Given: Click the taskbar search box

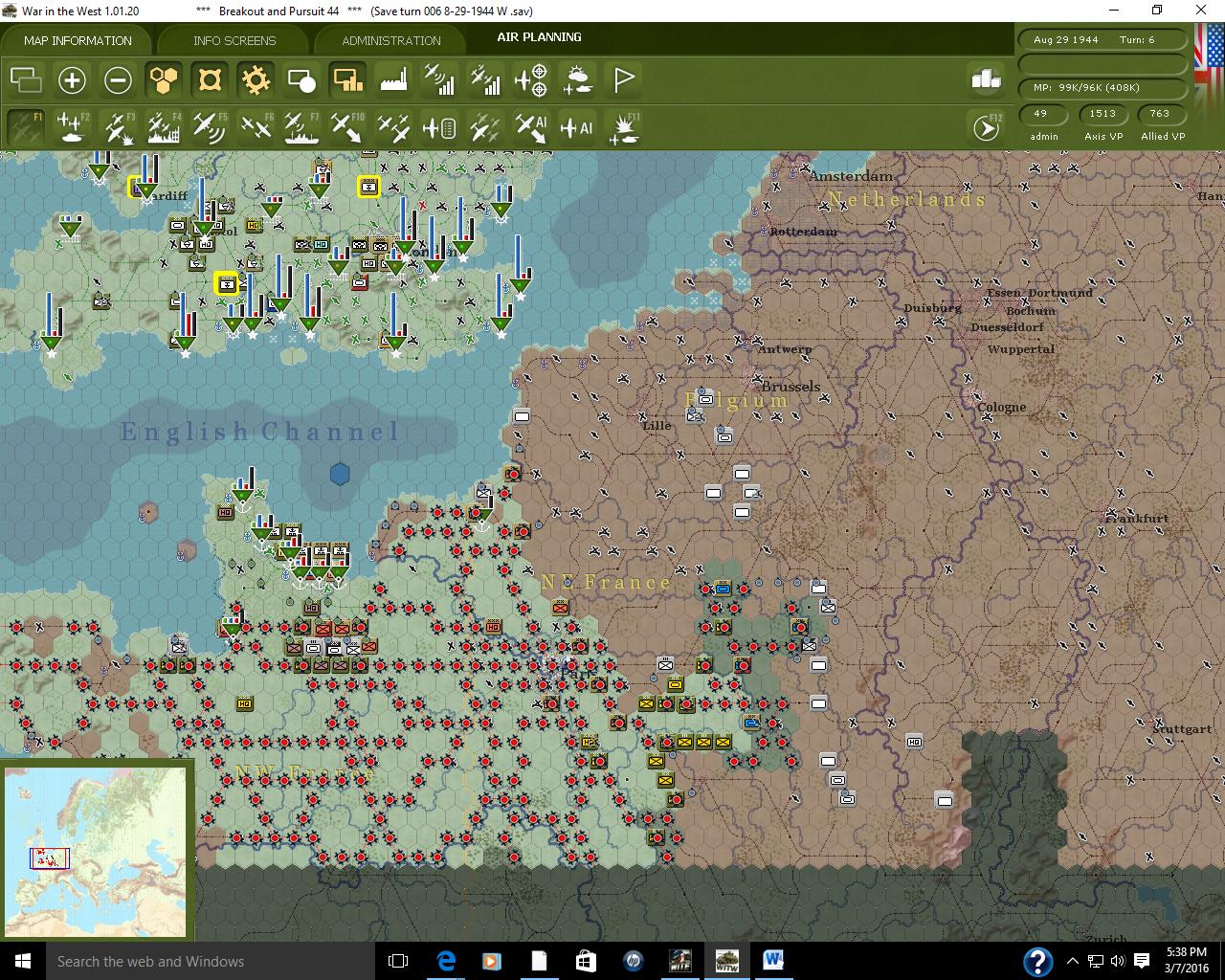Looking at the screenshot, I should pyautogui.click(x=210, y=961).
